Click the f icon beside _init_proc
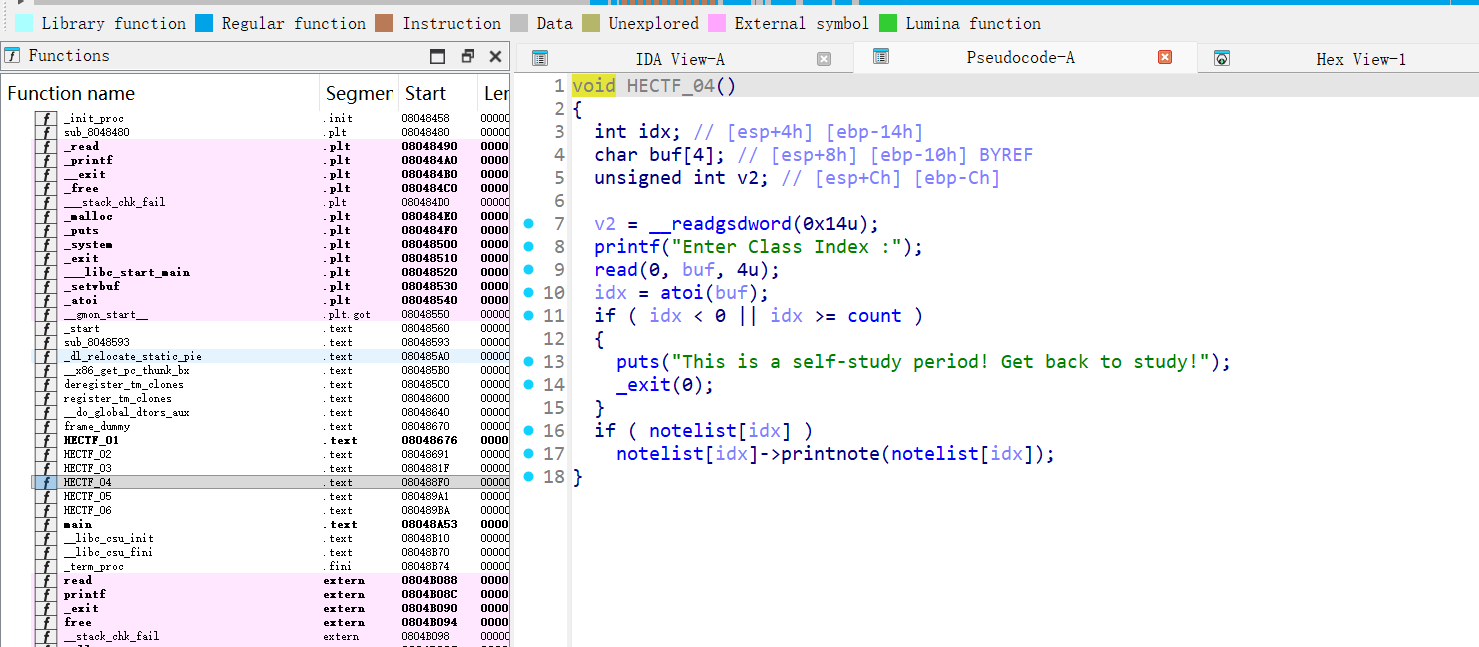1479x647 pixels. [x=45, y=117]
